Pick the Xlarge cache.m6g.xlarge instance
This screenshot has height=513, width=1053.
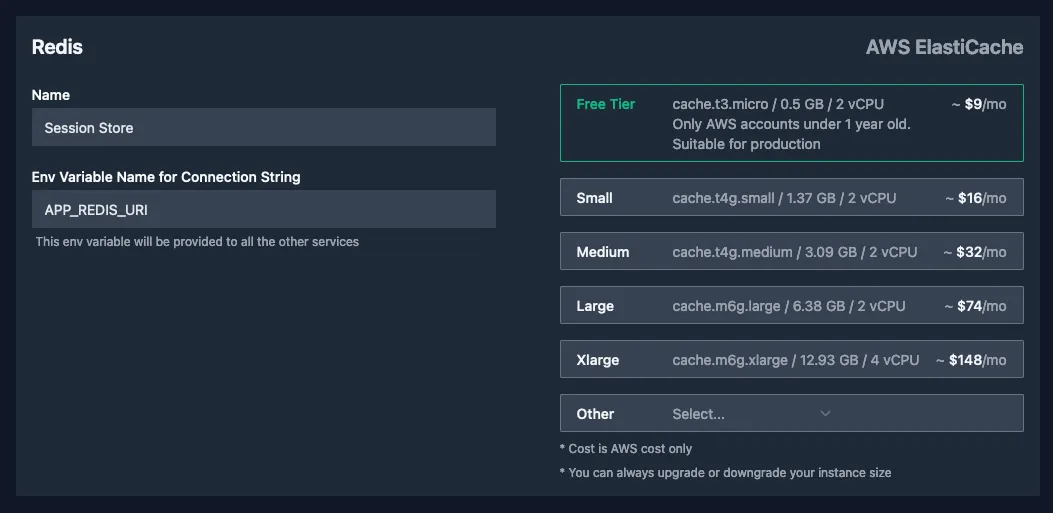click(x=791, y=359)
